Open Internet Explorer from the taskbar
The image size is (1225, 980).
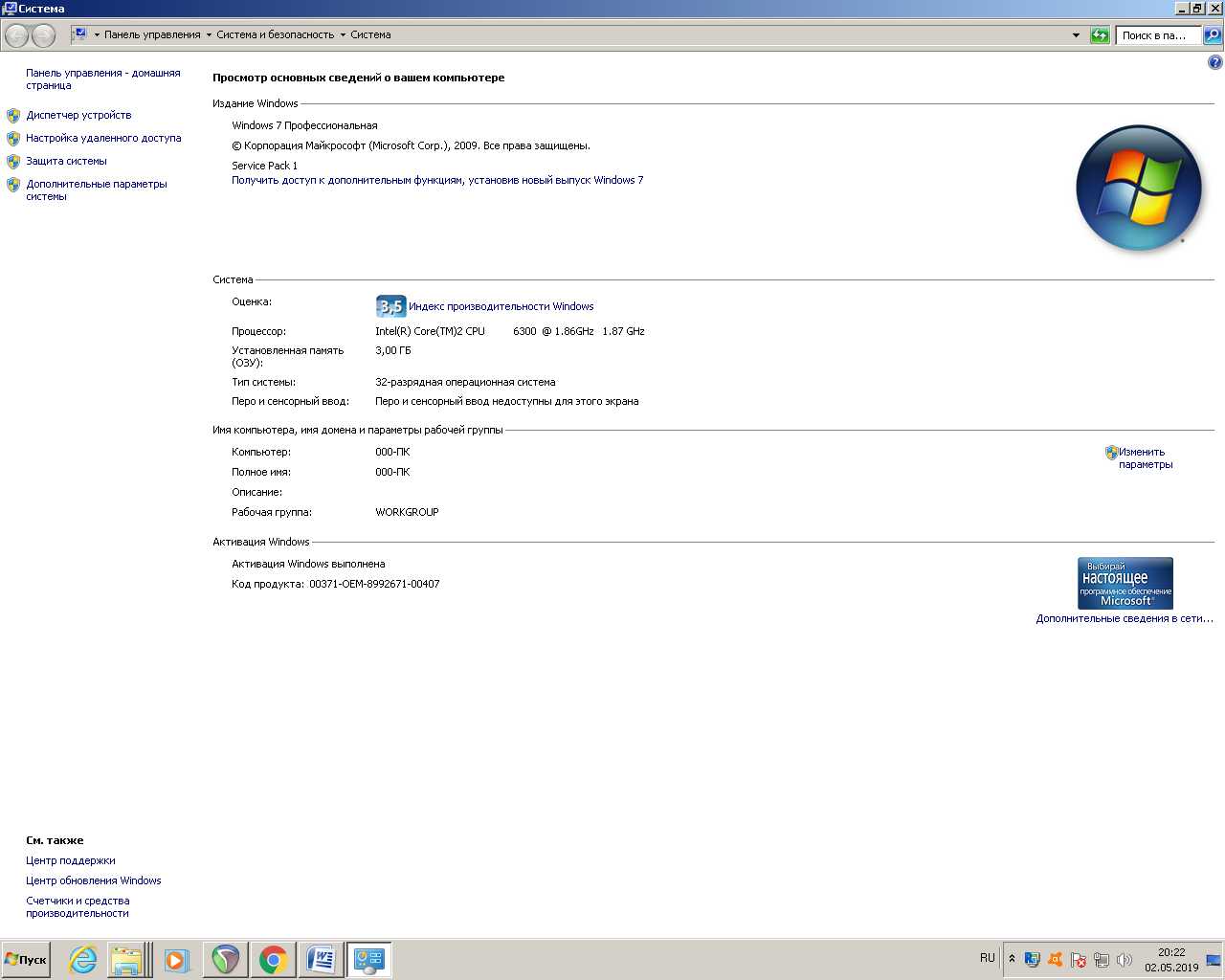83,960
